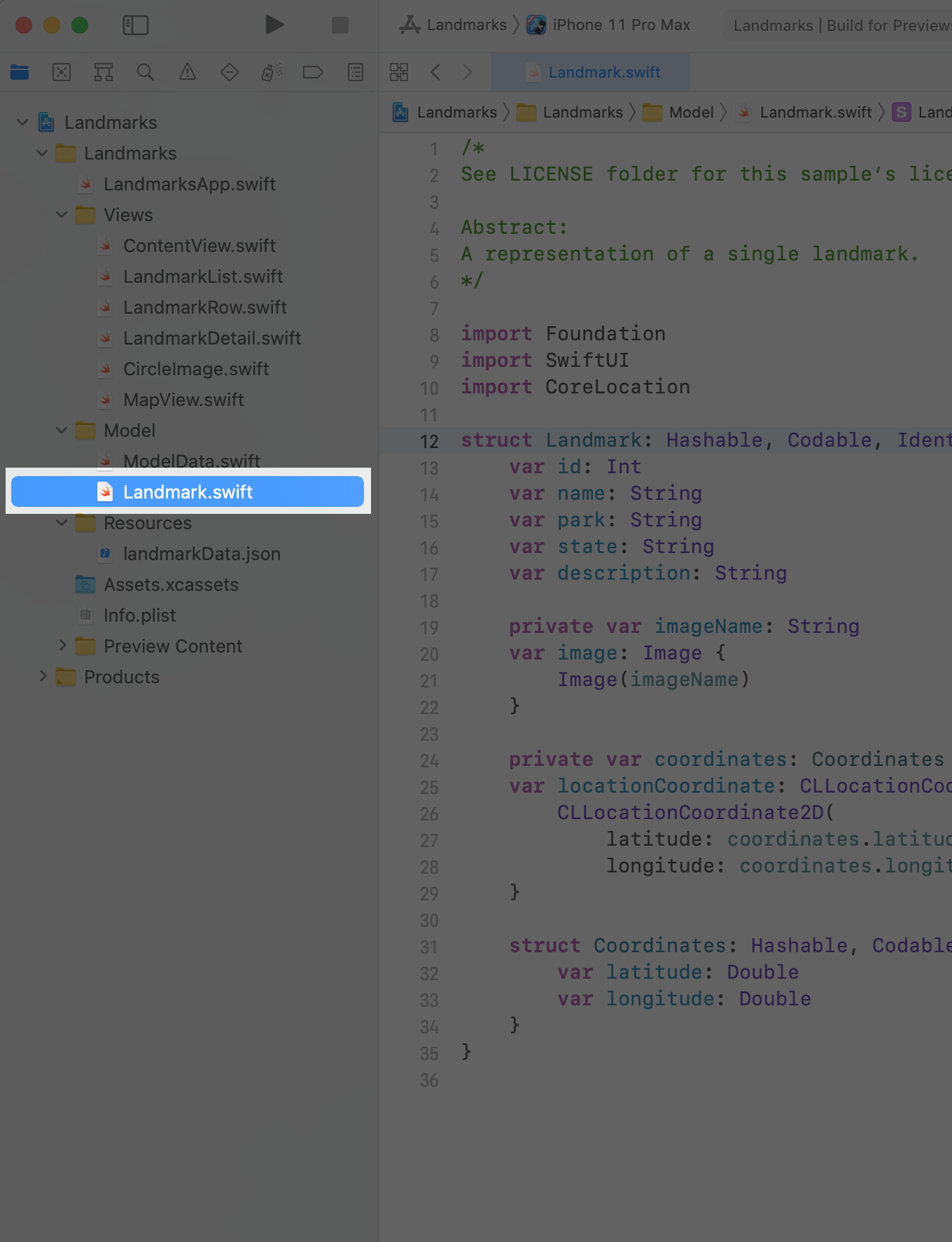The height and width of the screenshot is (1242, 952).
Task: Open the Breakpoint navigator
Action: (x=313, y=72)
